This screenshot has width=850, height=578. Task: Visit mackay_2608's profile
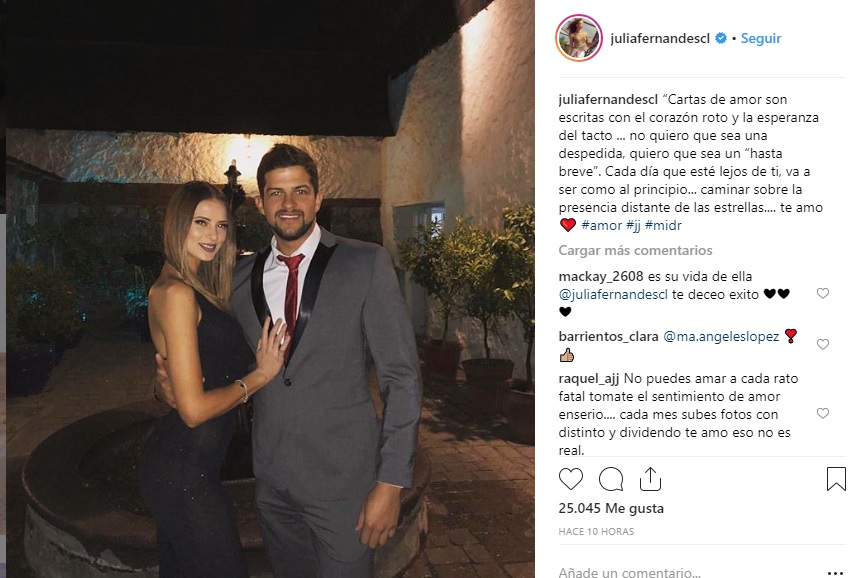point(601,277)
